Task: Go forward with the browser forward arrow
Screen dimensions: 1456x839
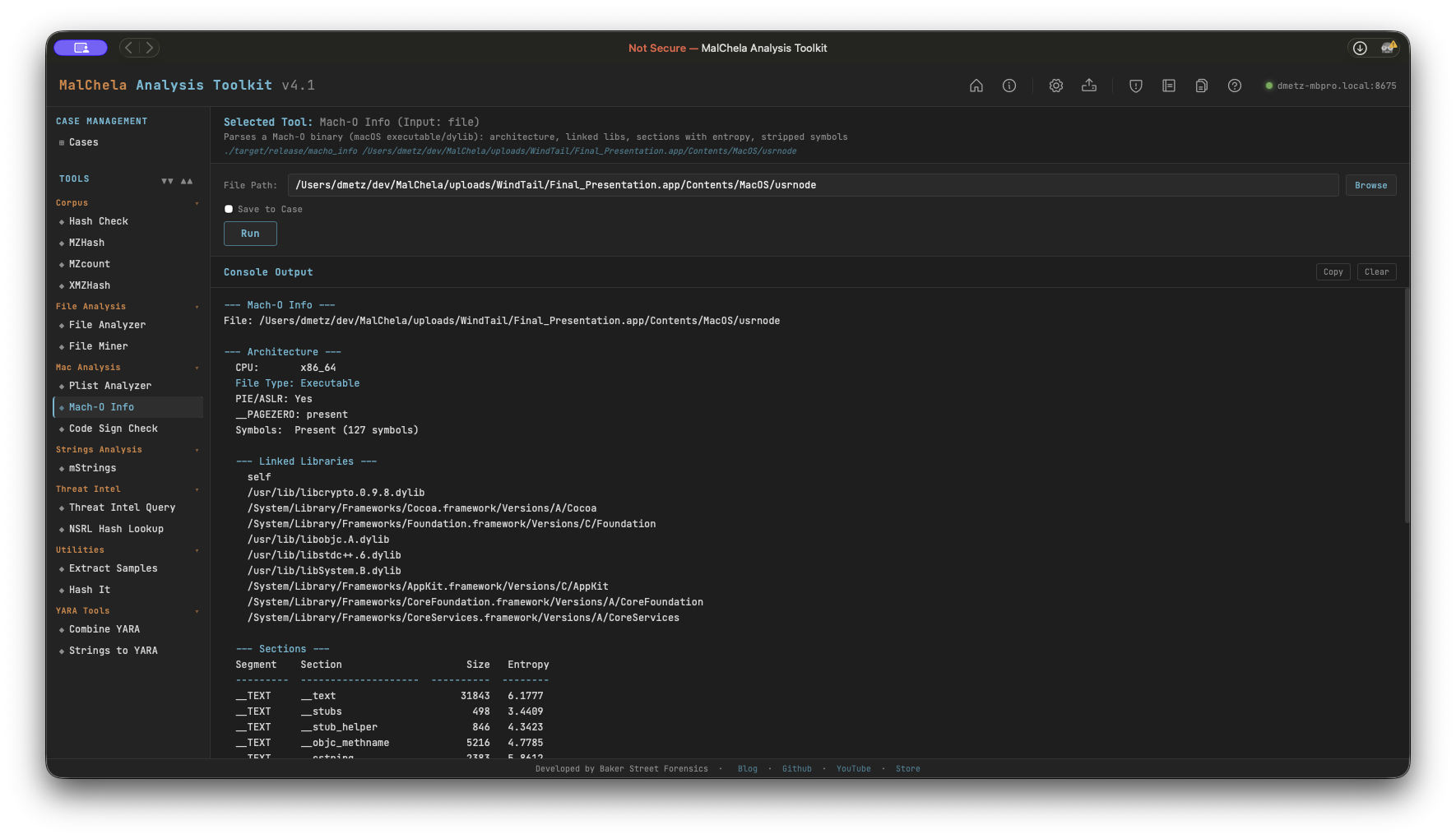Action: (149, 48)
